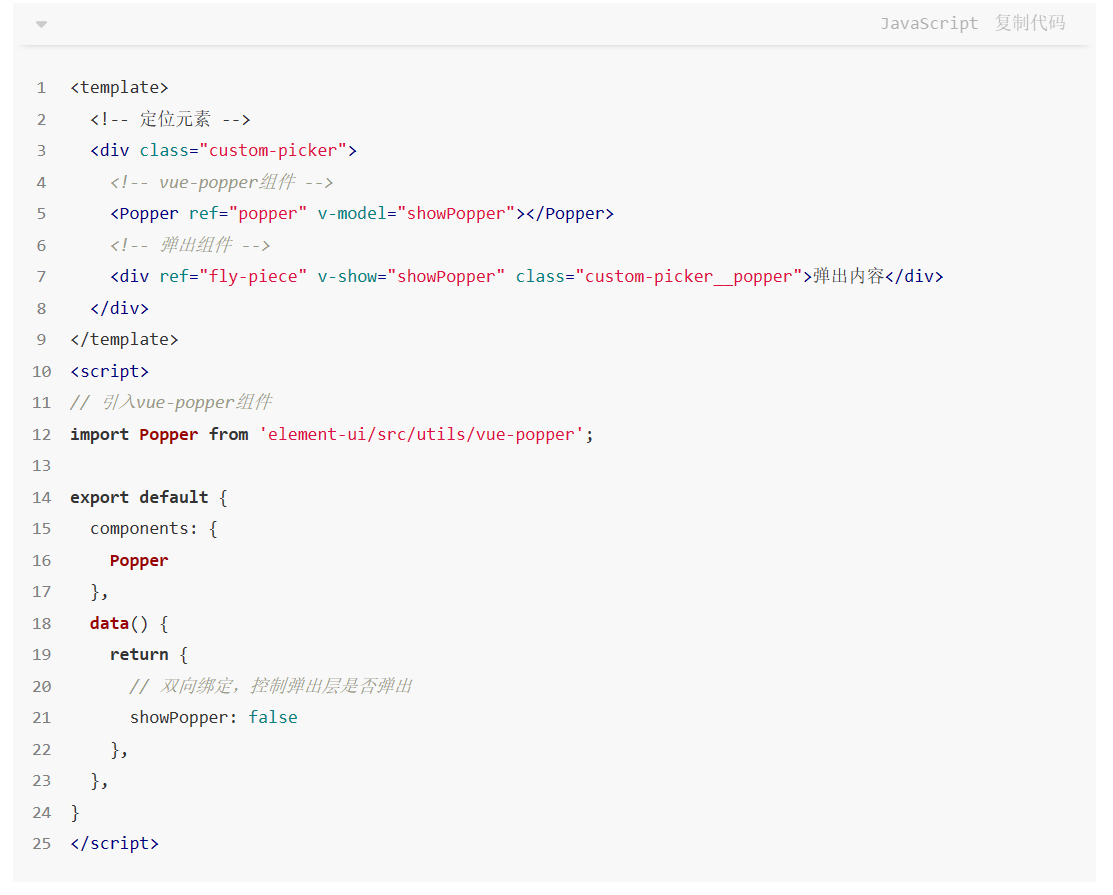Viewport: 1113px width, 895px height.
Task: Click the return keyword on line 19
Action: coord(139,654)
